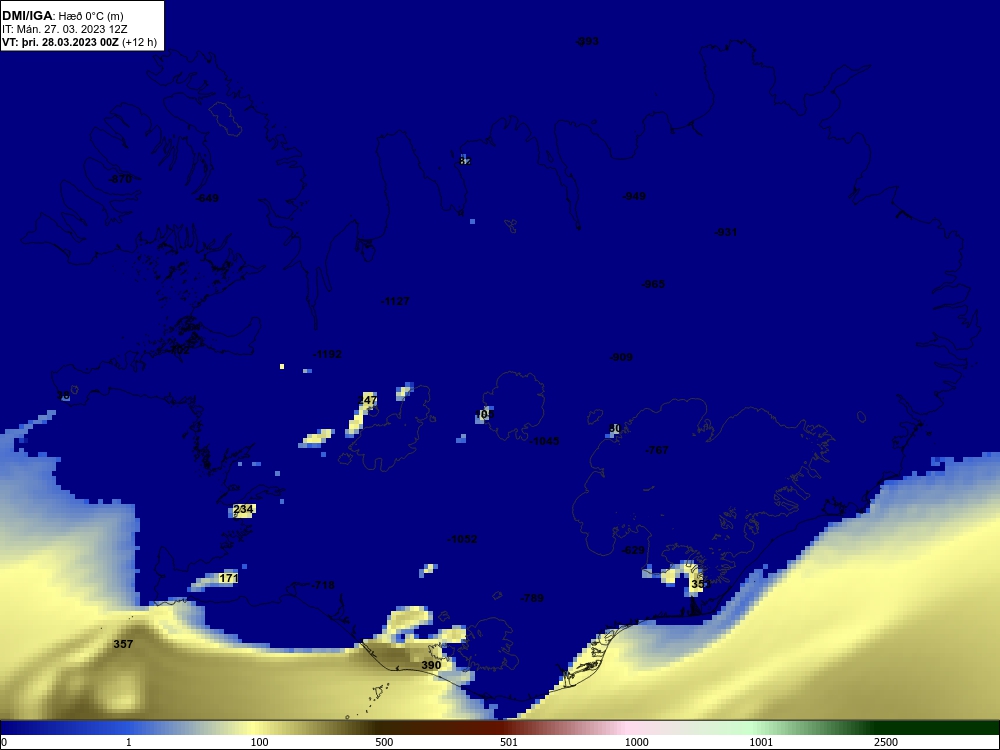1000x750 pixels.
Task: Click the -931 value label
Action: tap(726, 232)
